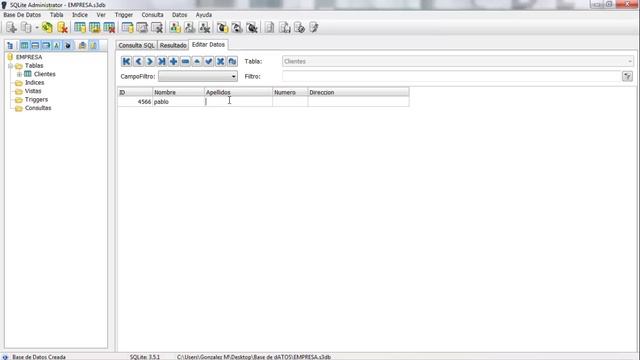Screen dimensions: 640x360
Task: Click the edit index toolbar icon
Action: click(142, 27)
